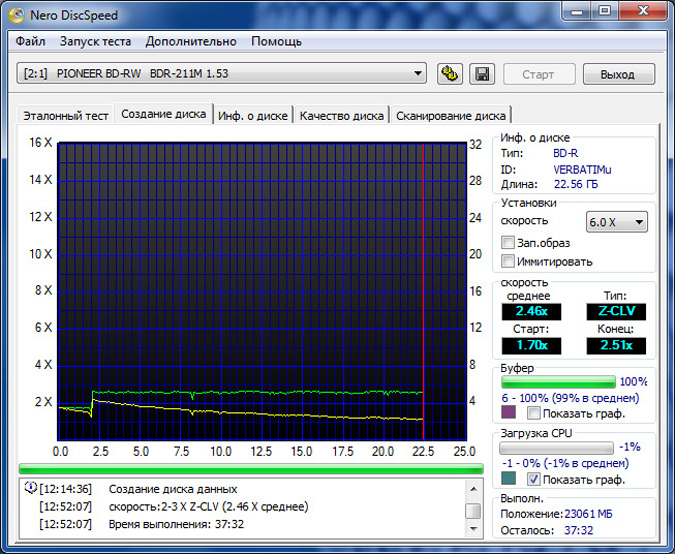
Task: Click the Z-CLV type value
Action: [x=616, y=311]
